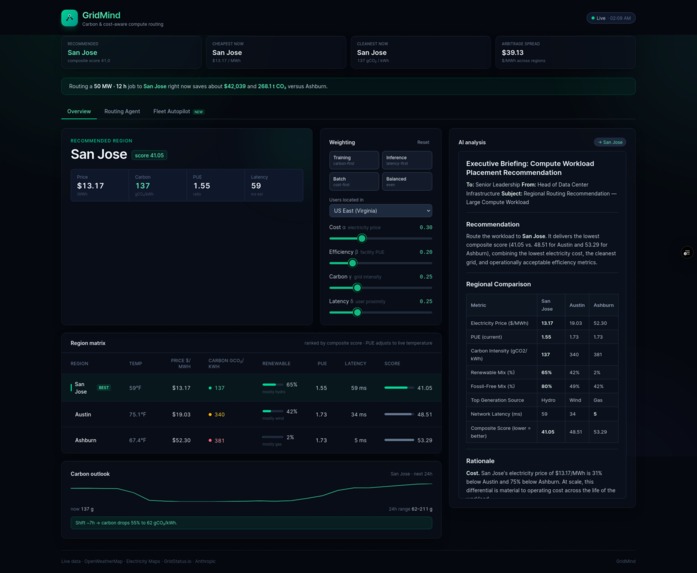This screenshot has height=573, width=697.
Task: Click the 65% renewable bar for San Jose
Action: (272, 385)
